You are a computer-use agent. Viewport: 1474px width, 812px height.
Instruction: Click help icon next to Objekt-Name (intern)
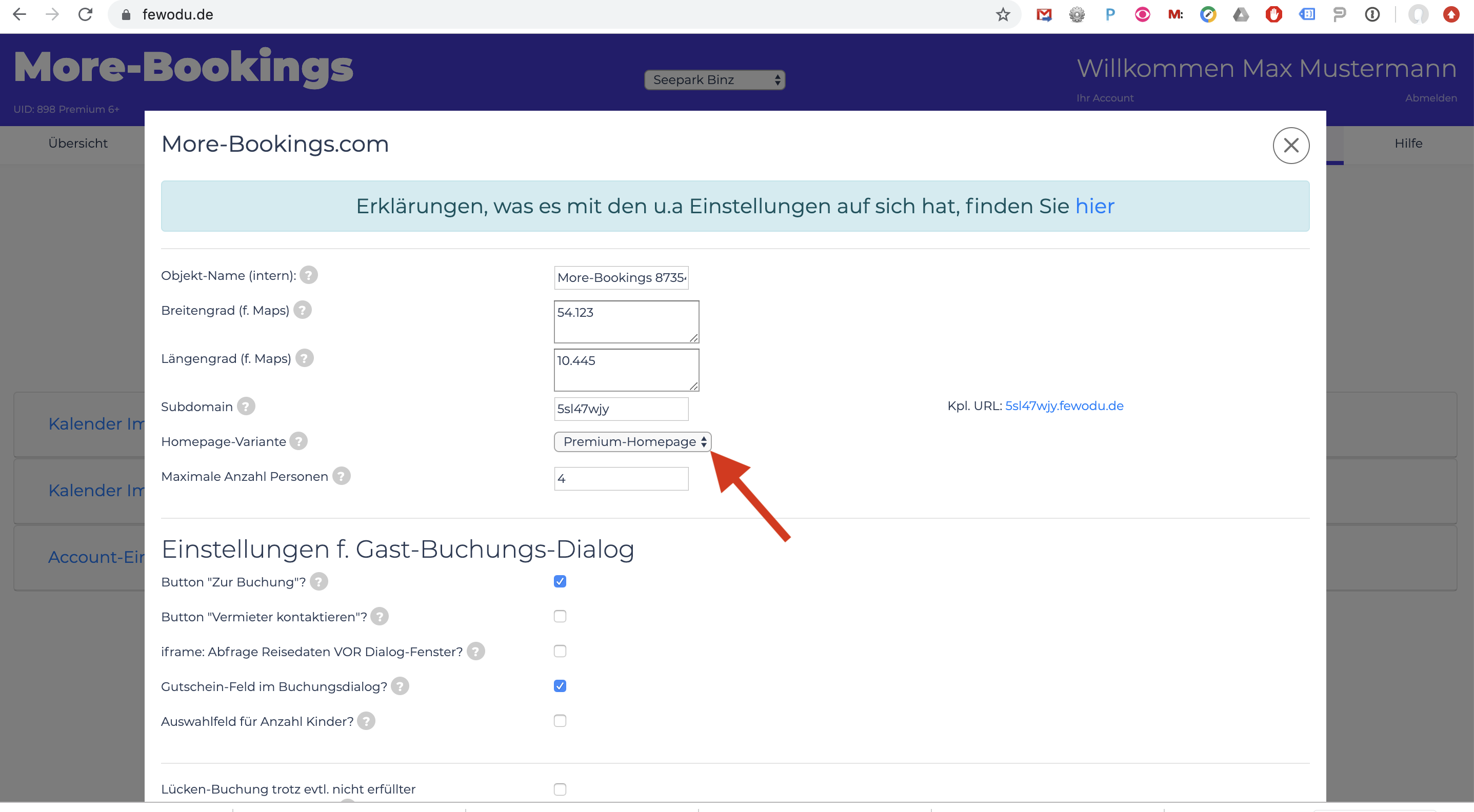tap(308, 275)
